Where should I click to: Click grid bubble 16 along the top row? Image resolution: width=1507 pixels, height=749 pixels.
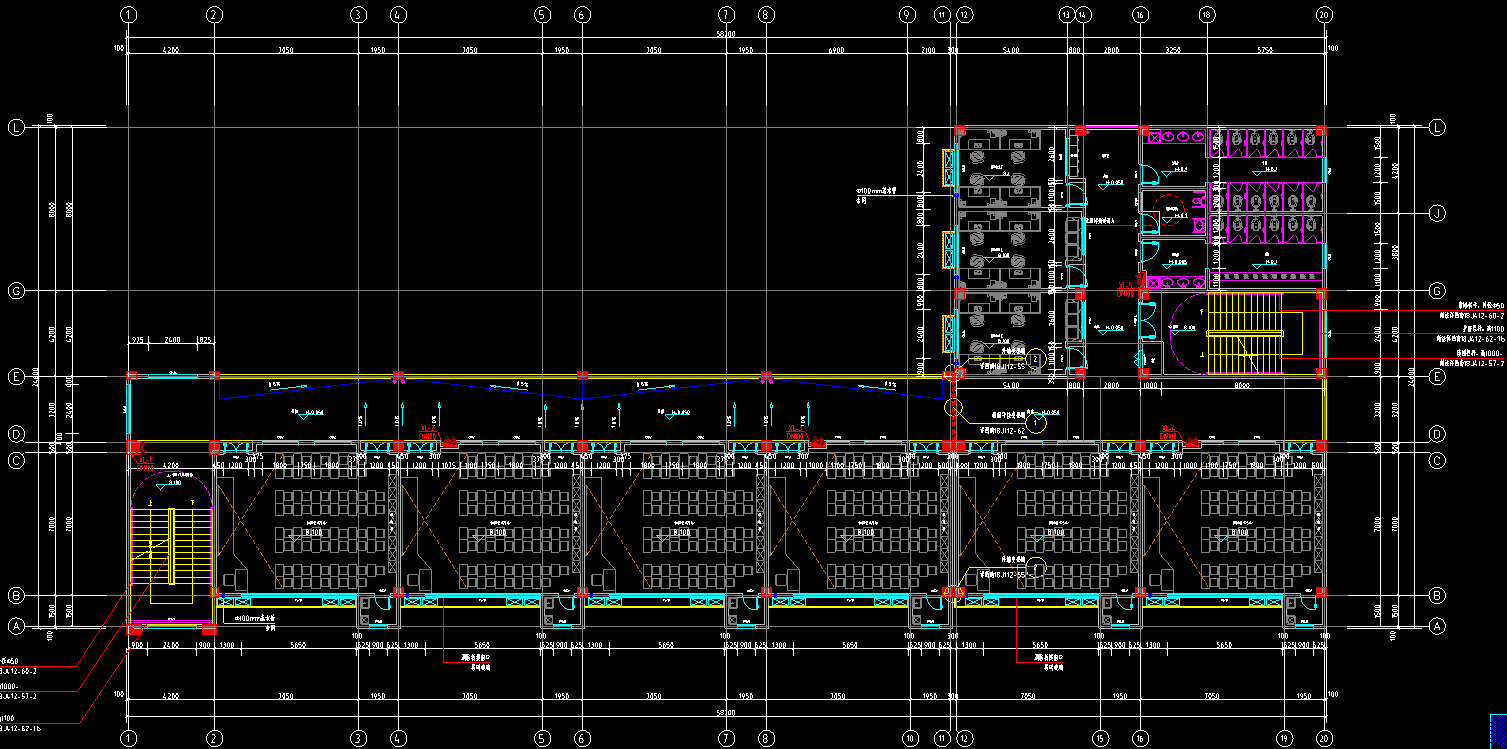point(1140,15)
